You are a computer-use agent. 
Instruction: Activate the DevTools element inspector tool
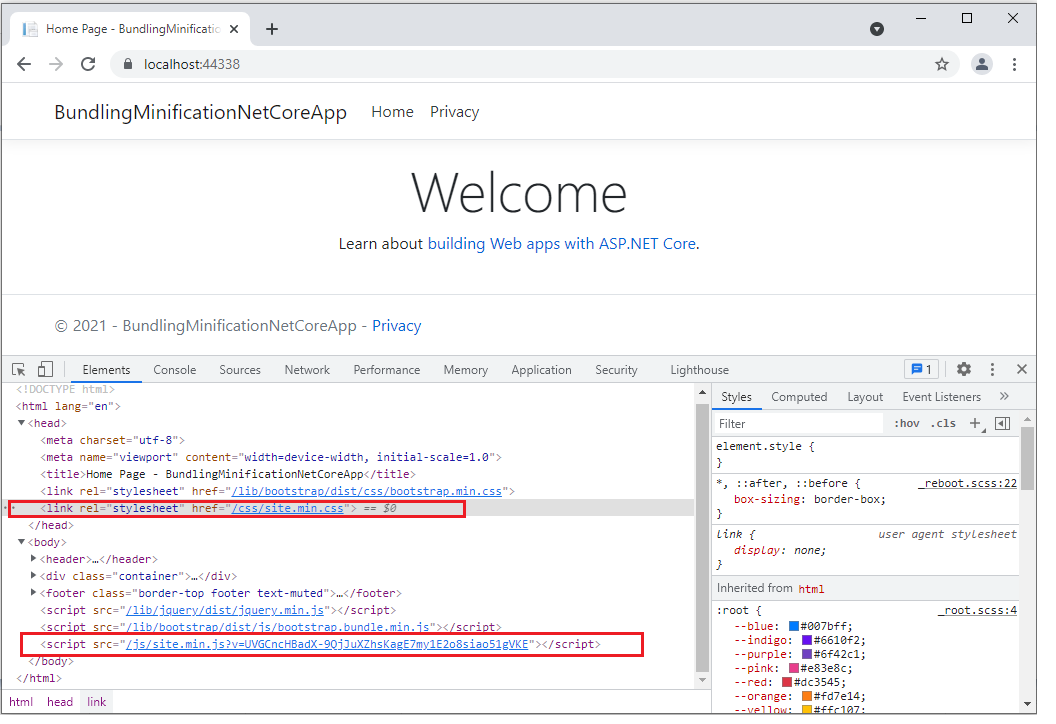tap(19, 369)
